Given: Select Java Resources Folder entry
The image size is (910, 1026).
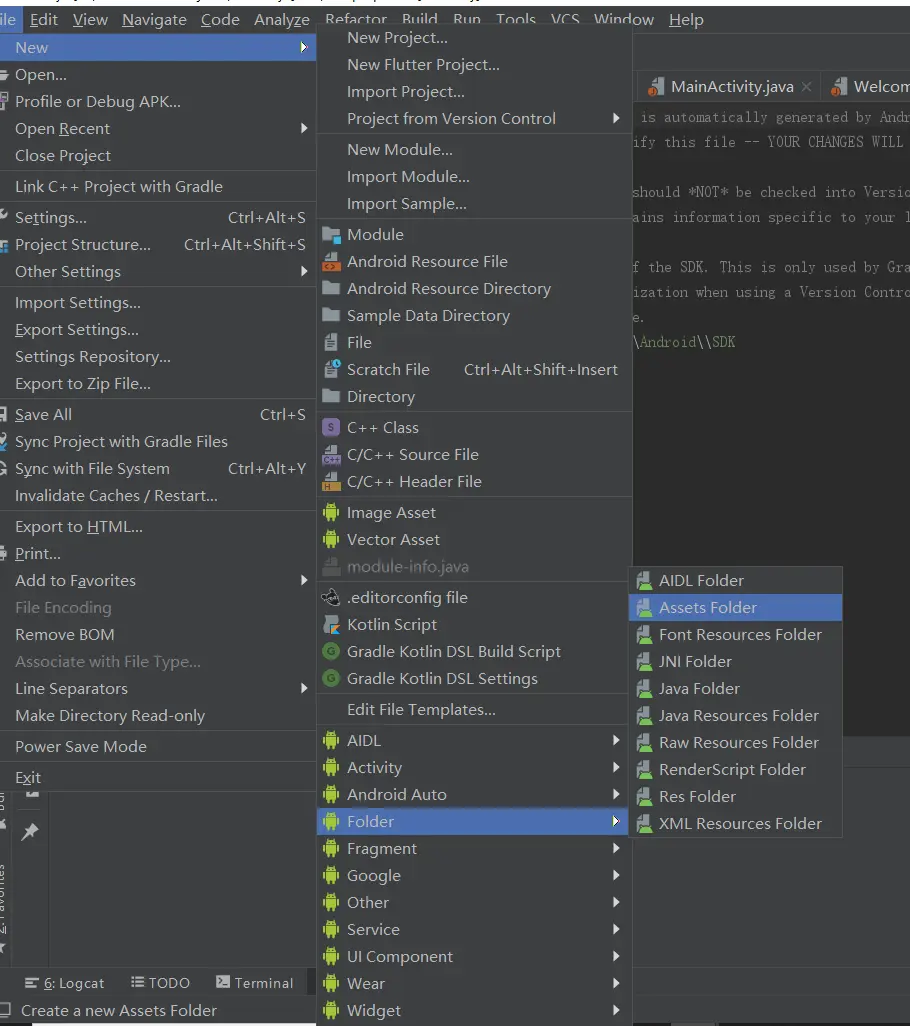Looking at the screenshot, I should pos(735,716).
